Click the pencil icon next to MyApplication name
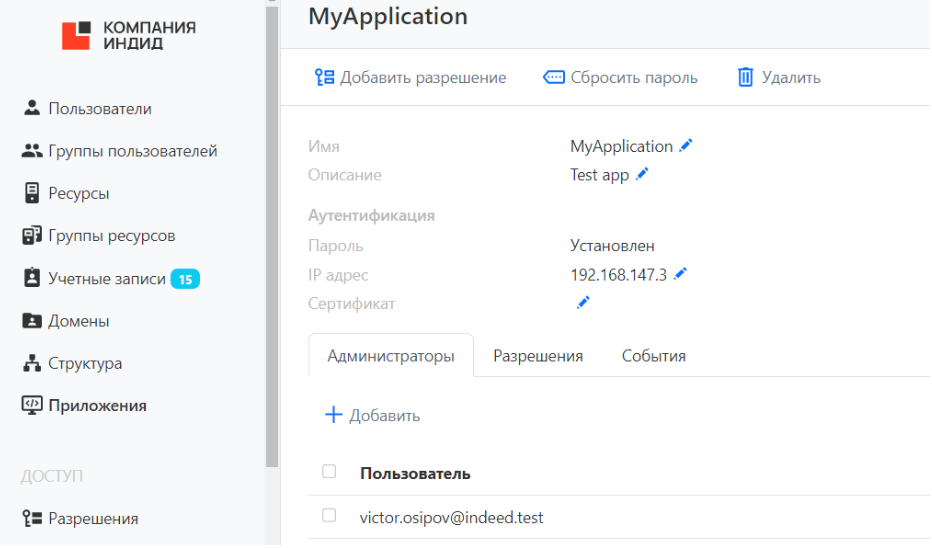This screenshot has width=932, height=548. pos(686,146)
